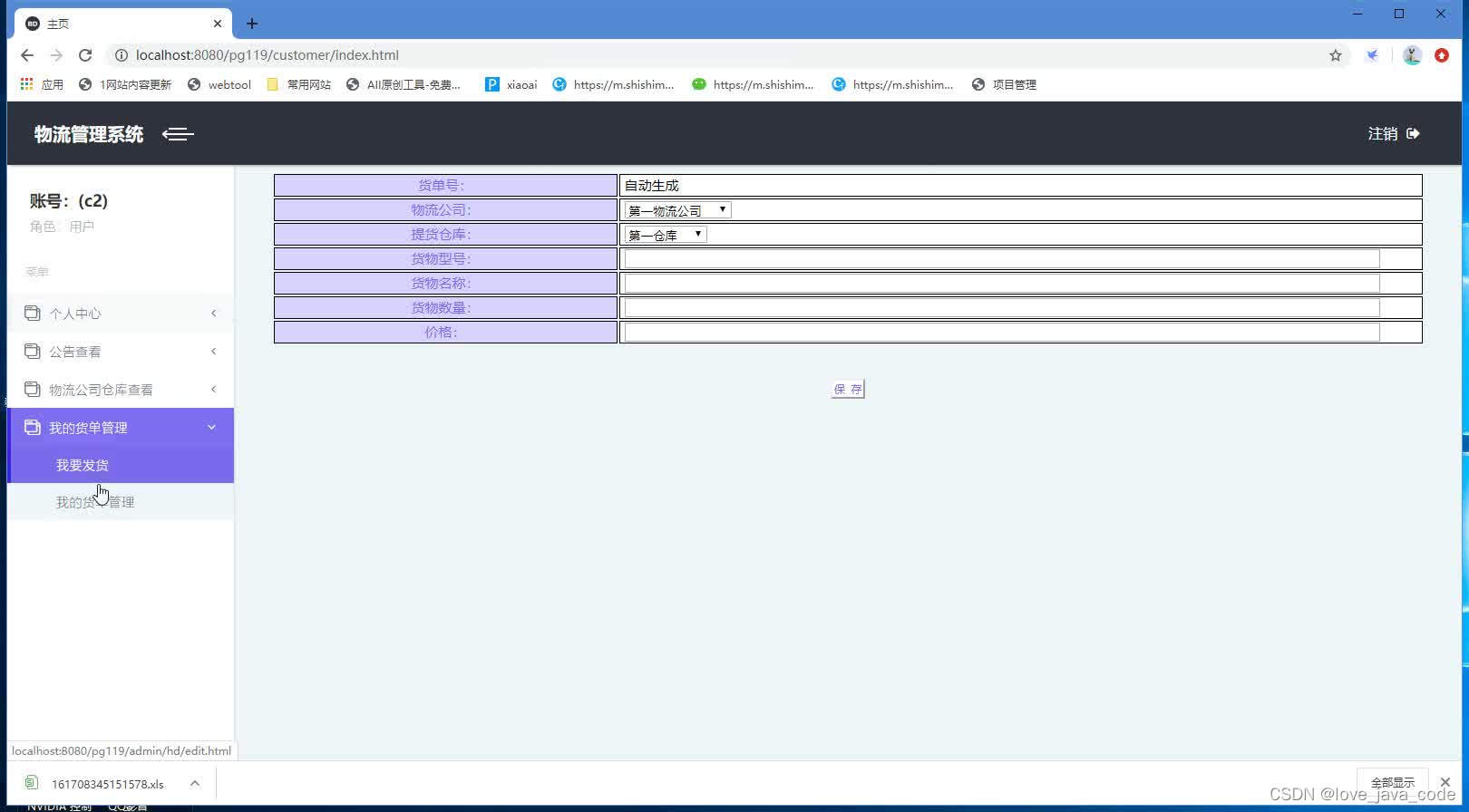The image size is (1469, 812).
Task: Click the 货物名称 input field
Action: [x=1002, y=284]
